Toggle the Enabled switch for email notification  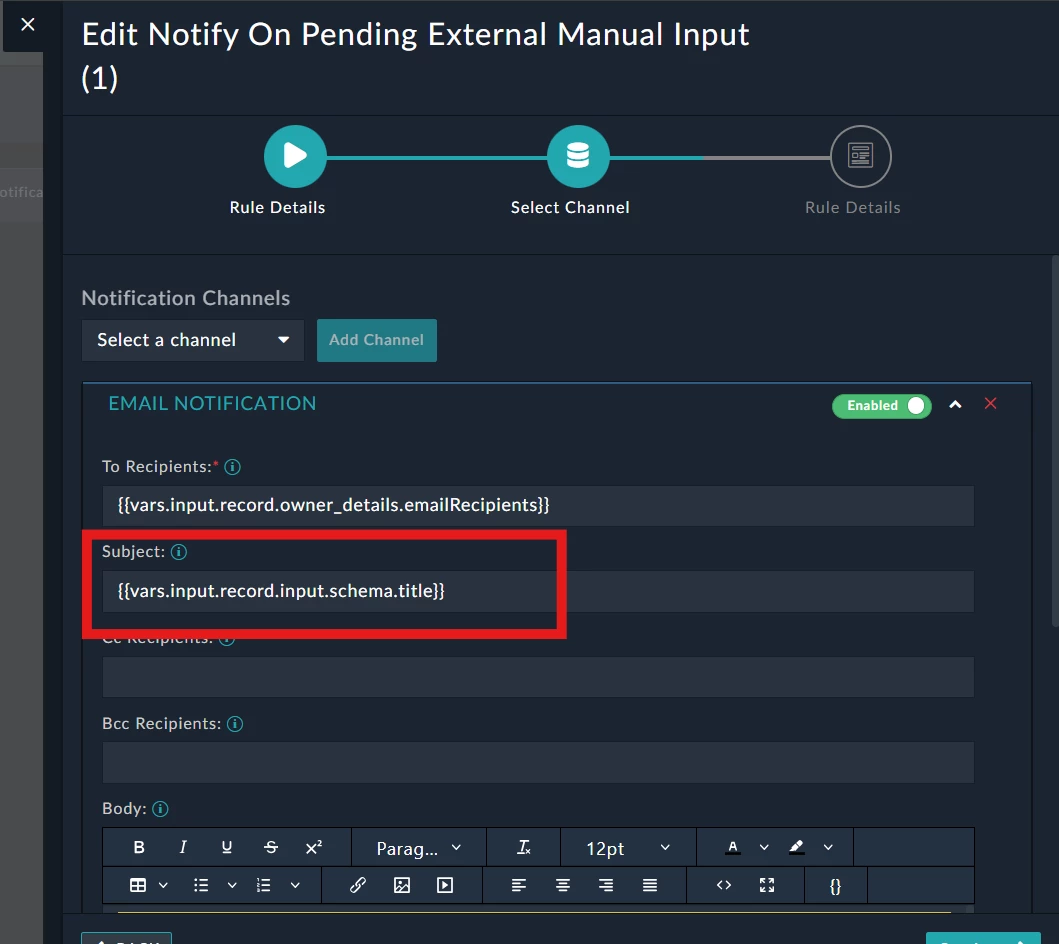[881, 405]
